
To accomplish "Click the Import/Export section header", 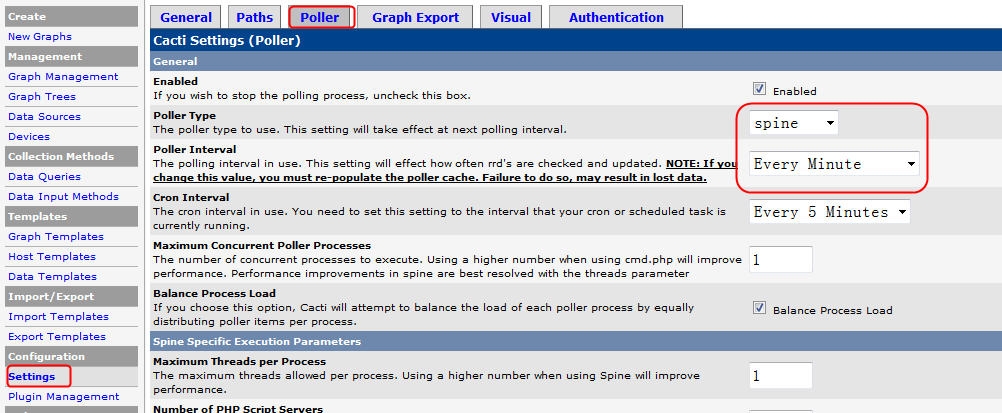I will pos(72,296).
